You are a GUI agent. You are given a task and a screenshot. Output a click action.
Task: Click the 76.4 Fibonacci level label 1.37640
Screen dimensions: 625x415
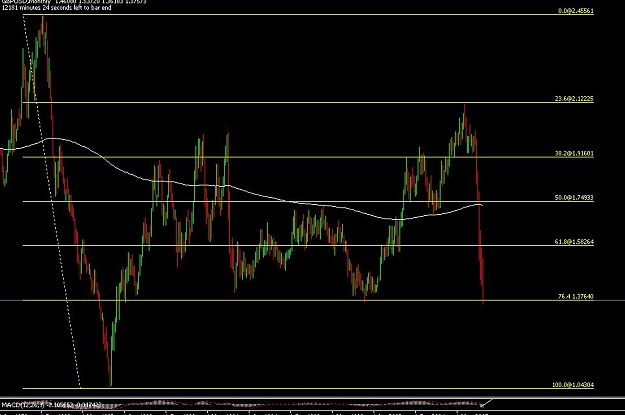[576, 297]
